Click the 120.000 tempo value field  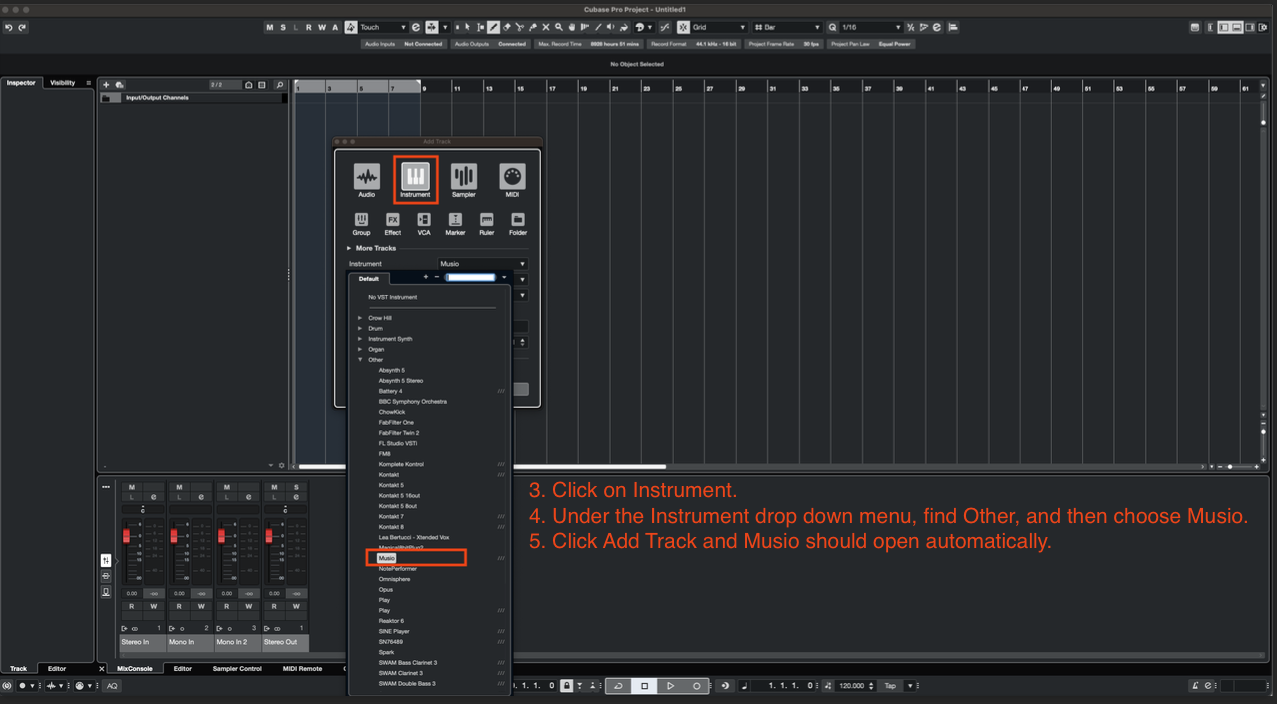pos(853,686)
